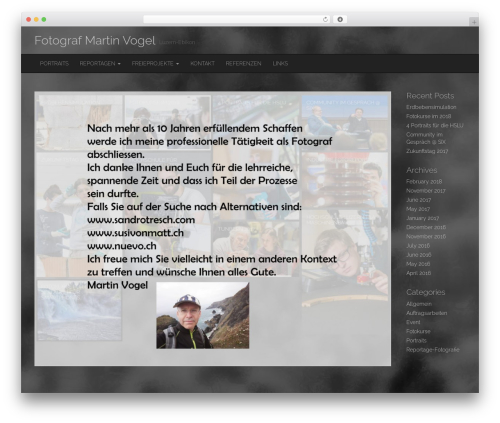
Task: Open the December 2016 archive
Action: 426,227
